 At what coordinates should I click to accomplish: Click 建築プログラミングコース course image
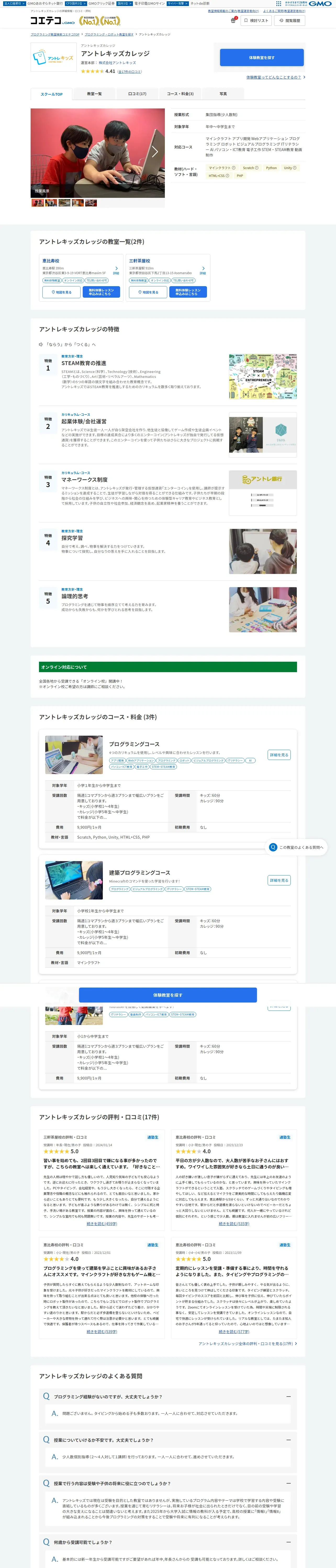[74, 880]
